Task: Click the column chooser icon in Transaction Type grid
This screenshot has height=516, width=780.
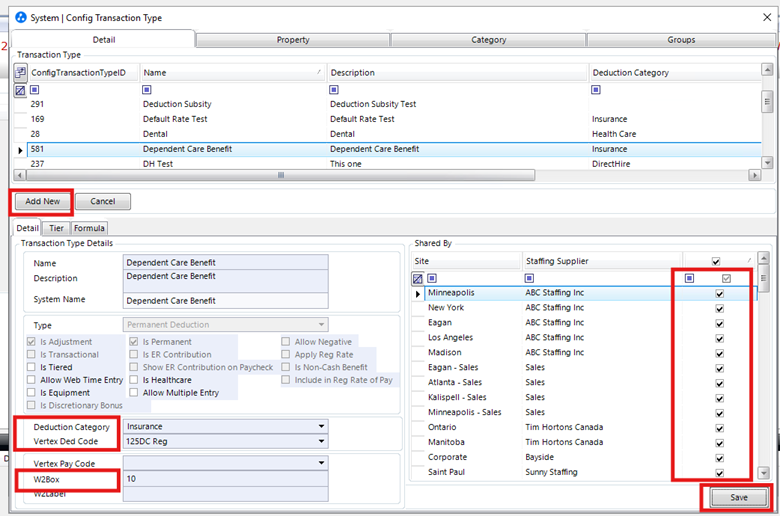Action: (x=20, y=73)
